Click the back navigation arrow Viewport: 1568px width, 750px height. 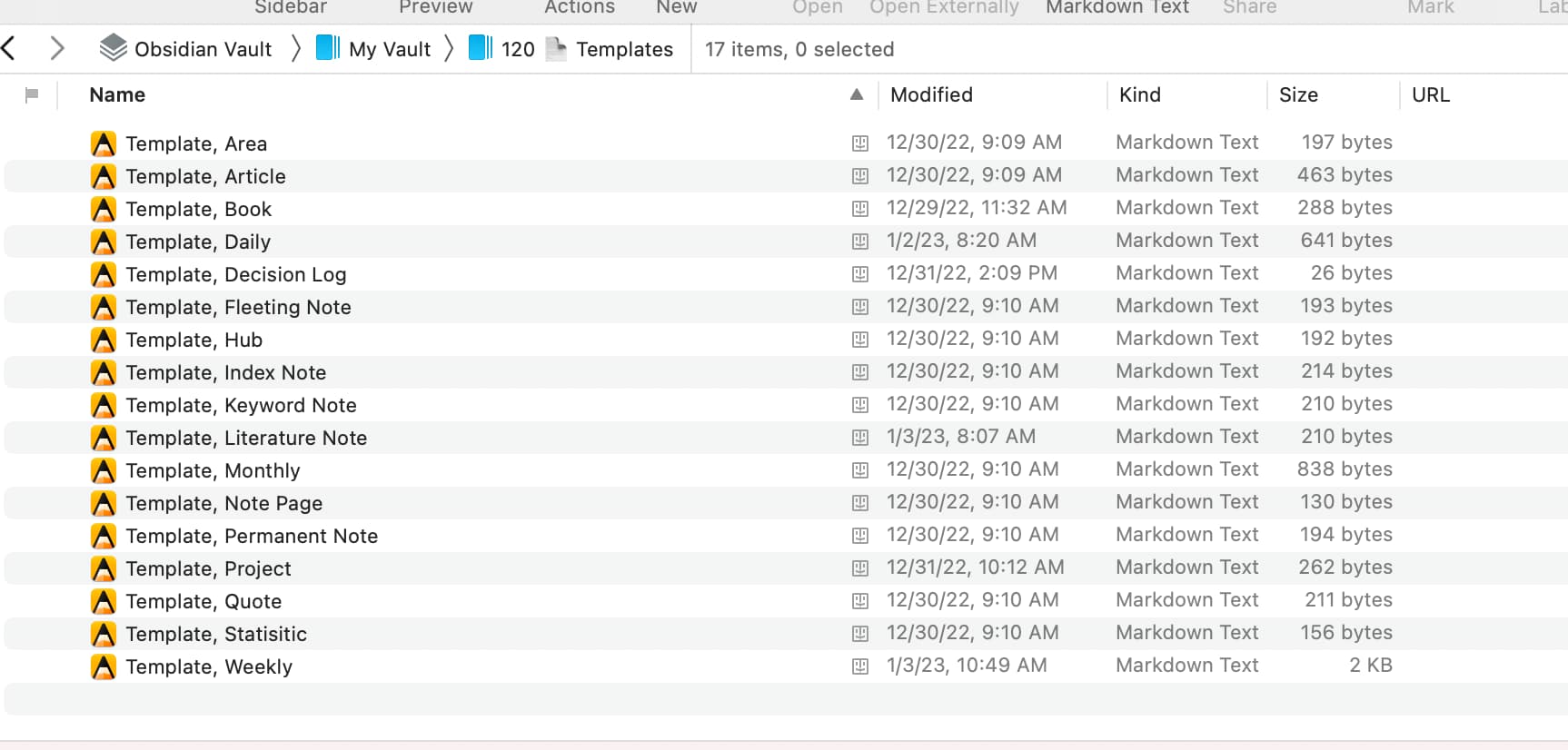click(9, 48)
